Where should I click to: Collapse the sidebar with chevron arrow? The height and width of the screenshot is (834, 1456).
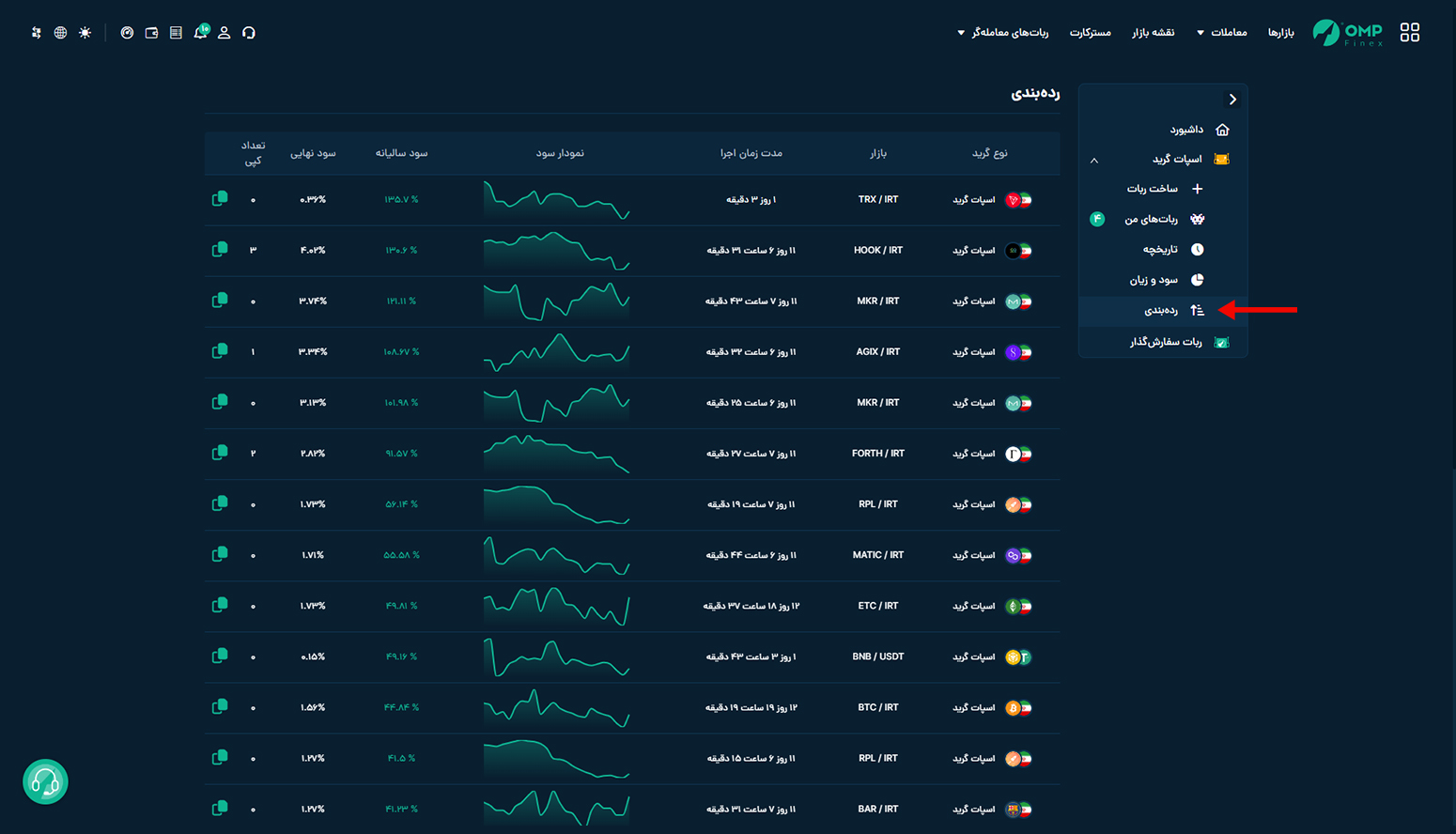(1232, 100)
